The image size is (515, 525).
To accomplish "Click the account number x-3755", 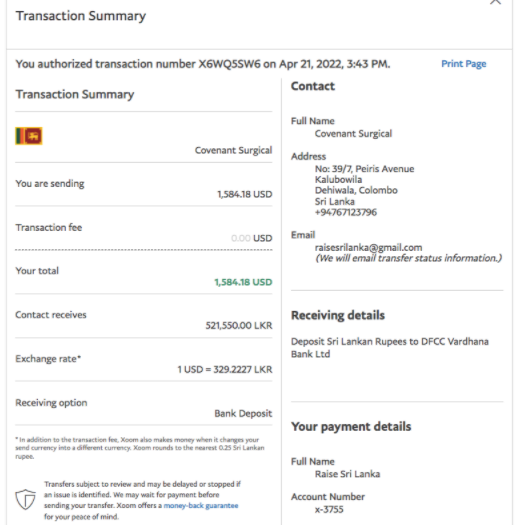I will tap(329, 509).
